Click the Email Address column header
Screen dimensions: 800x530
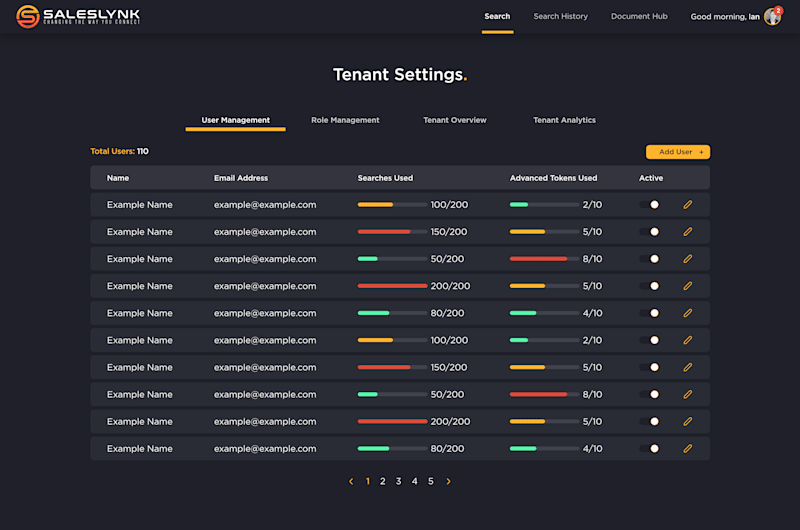pos(241,178)
